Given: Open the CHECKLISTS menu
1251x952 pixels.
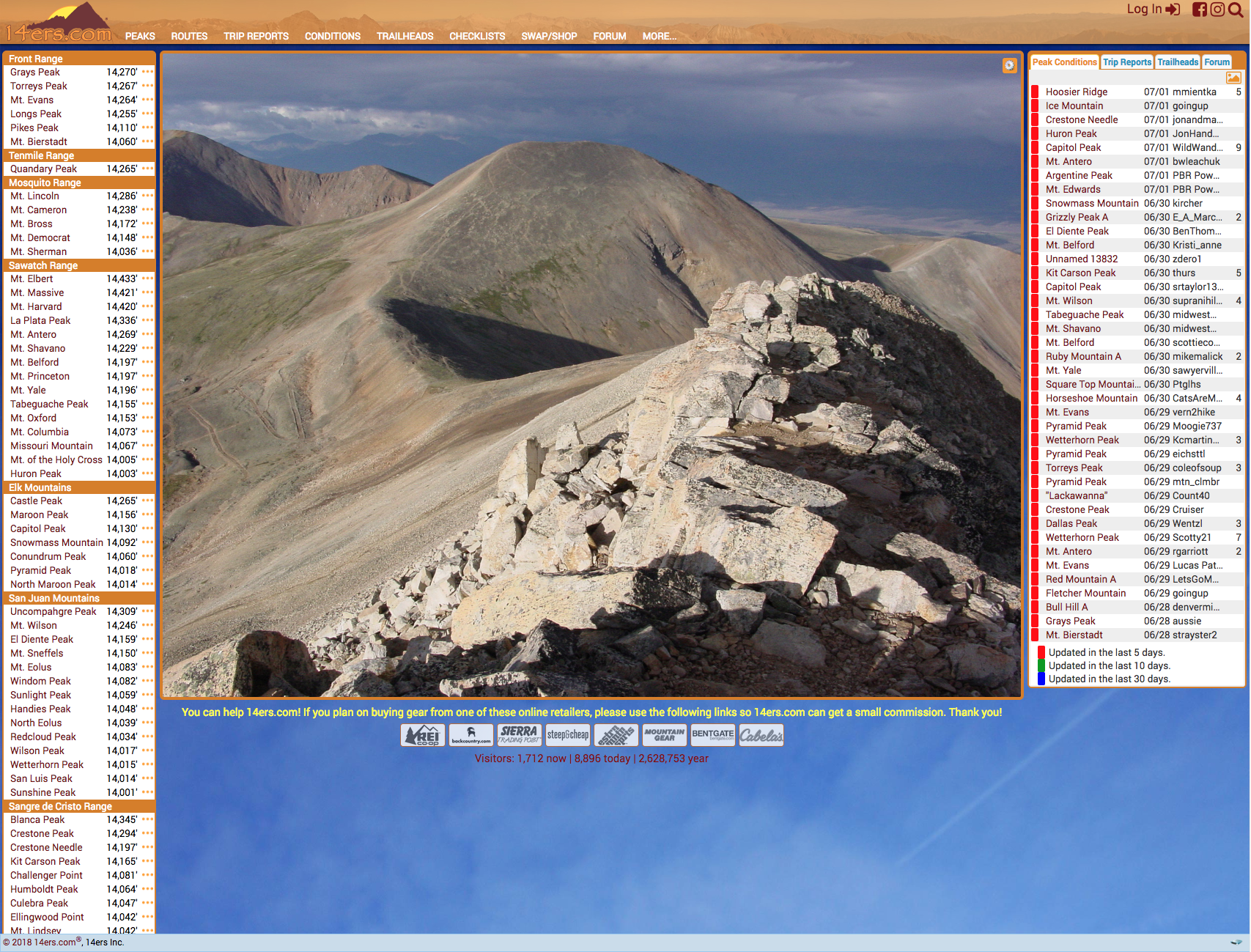Looking at the screenshot, I should tap(477, 36).
